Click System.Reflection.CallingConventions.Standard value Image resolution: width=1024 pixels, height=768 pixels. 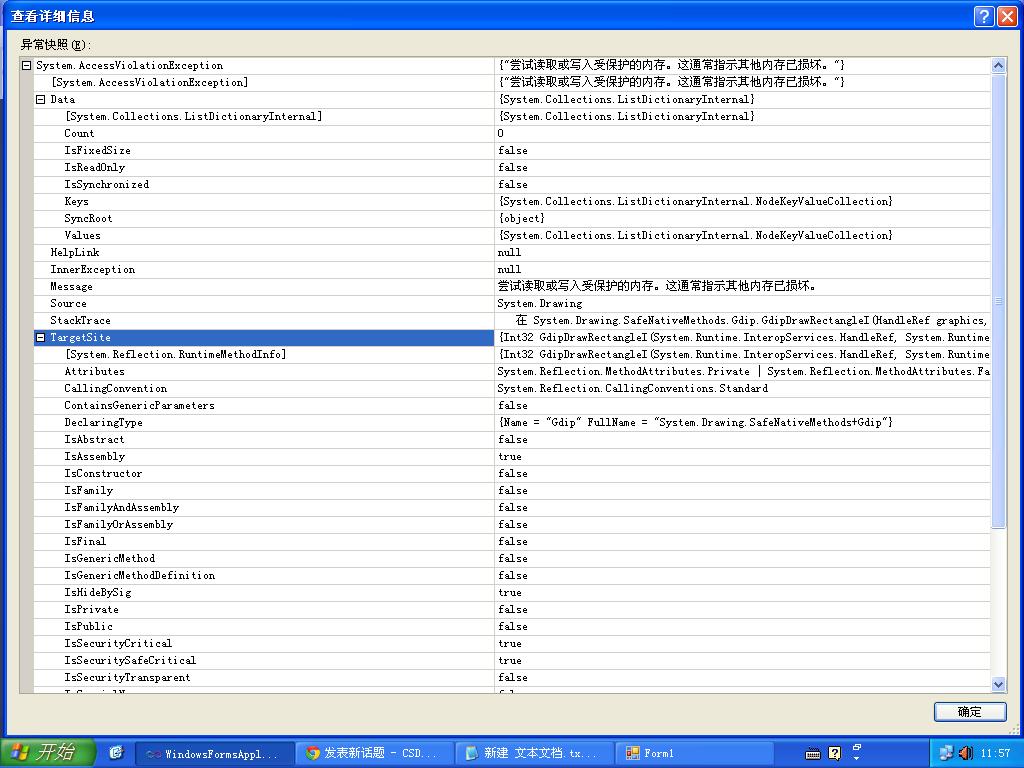pyautogui.click(x=632, y=389)
